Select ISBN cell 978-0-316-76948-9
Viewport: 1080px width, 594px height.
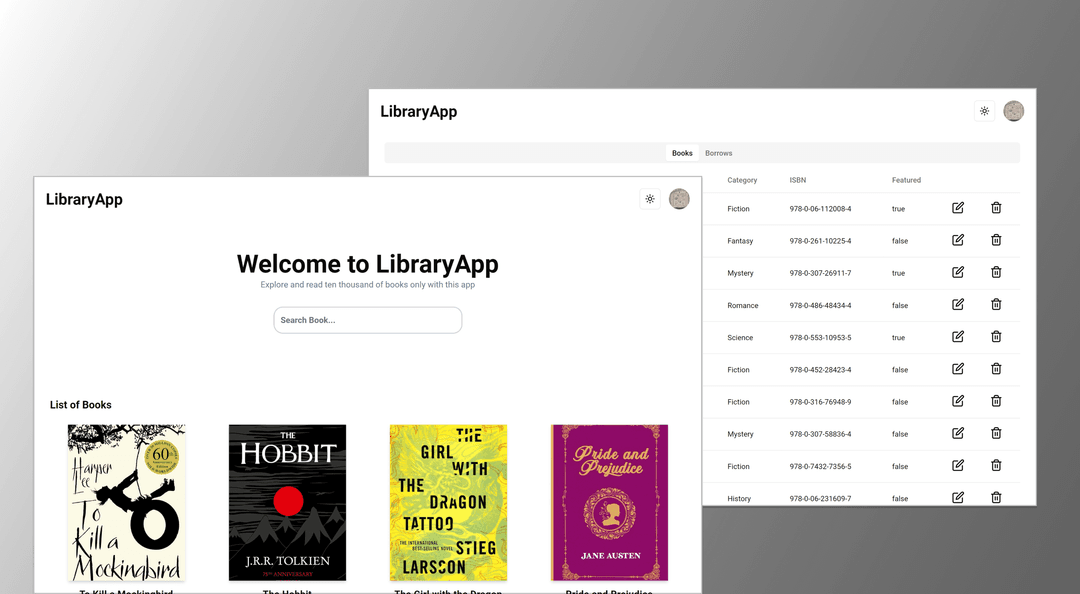tap(820, 402)
